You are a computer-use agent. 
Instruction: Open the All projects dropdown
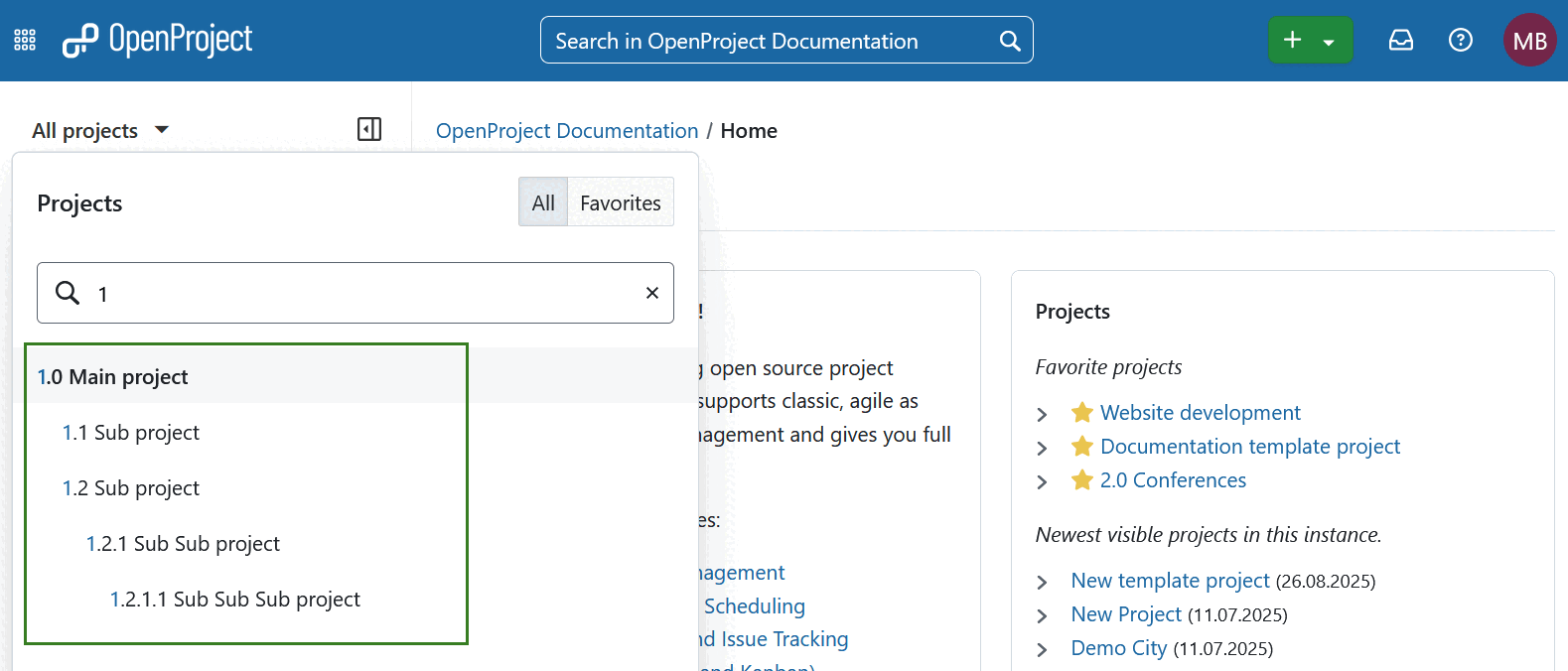(100, 130)
